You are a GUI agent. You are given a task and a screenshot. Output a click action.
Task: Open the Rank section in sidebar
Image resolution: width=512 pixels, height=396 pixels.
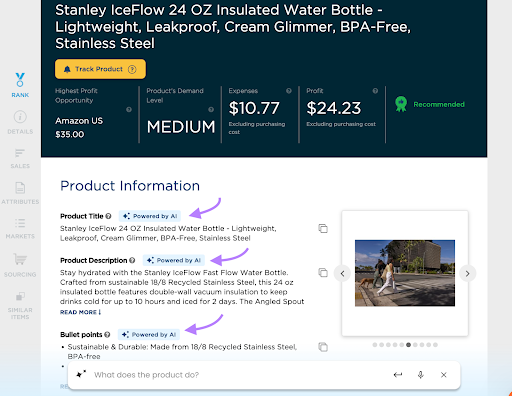click(20, 86)
